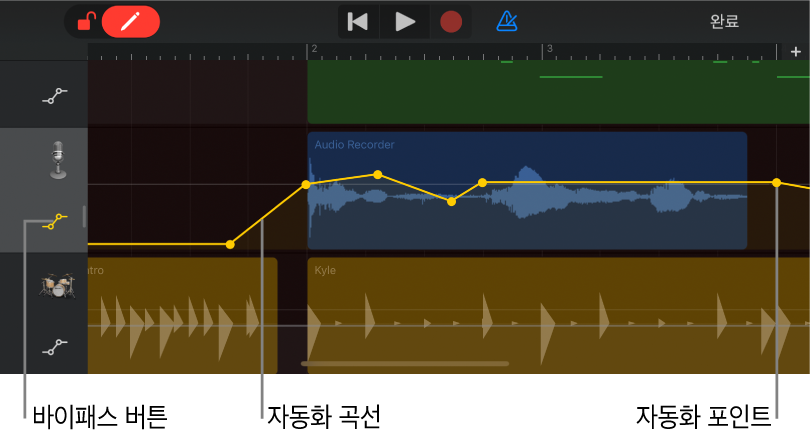
Task: Tap the 완료 button
Action: pos(724,21)
